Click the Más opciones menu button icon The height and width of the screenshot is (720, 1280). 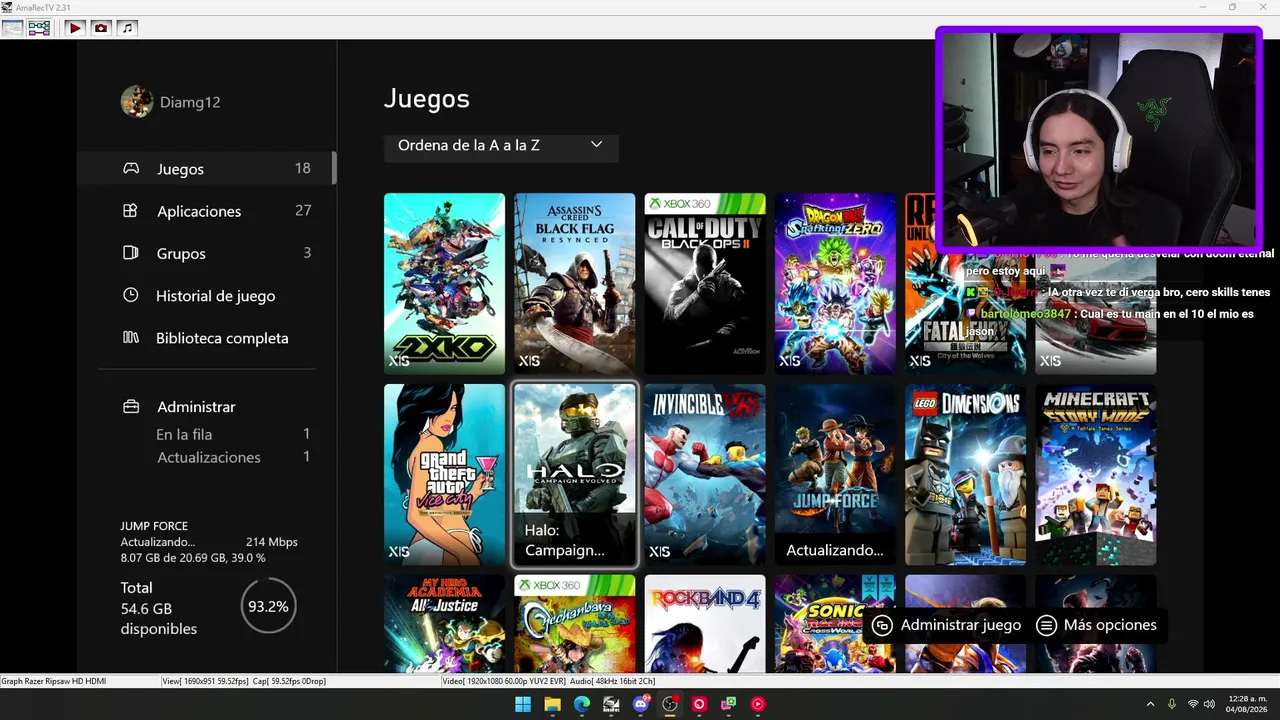click(1046, 625)
